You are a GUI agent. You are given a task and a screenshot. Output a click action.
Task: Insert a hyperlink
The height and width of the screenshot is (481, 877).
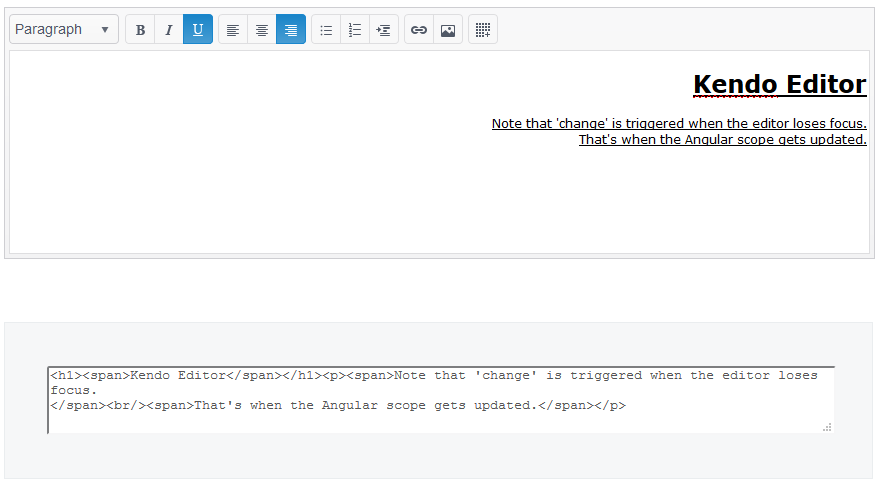pyautogui.click(x=419, y=29)
